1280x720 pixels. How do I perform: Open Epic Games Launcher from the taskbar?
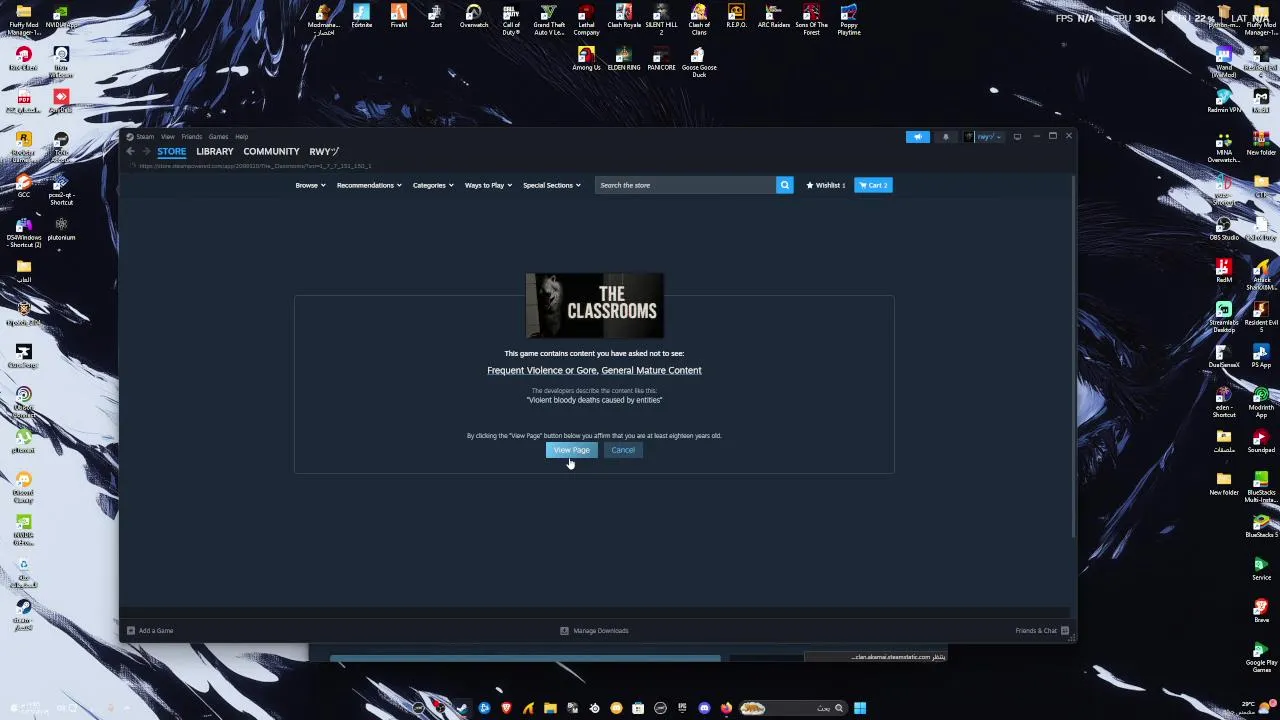[x=682, y=708]
